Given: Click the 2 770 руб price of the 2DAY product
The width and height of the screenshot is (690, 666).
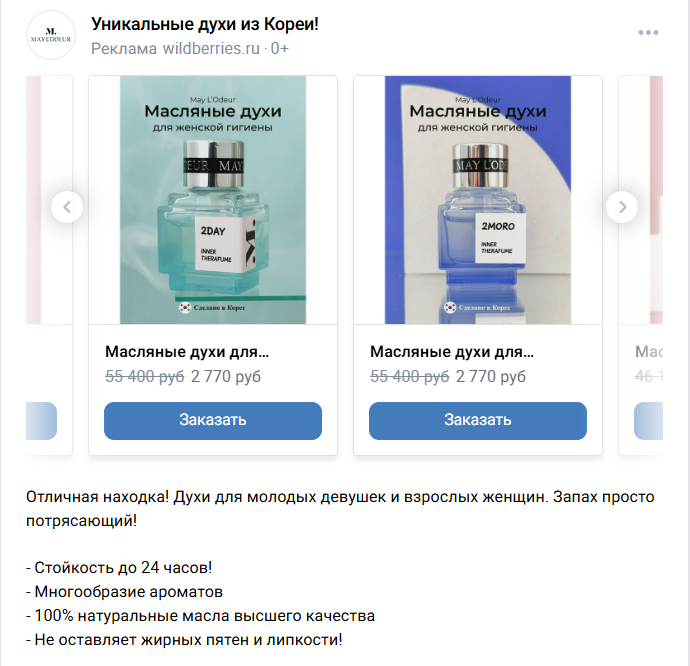Looking at the screenshot, I should pos(226,377).
